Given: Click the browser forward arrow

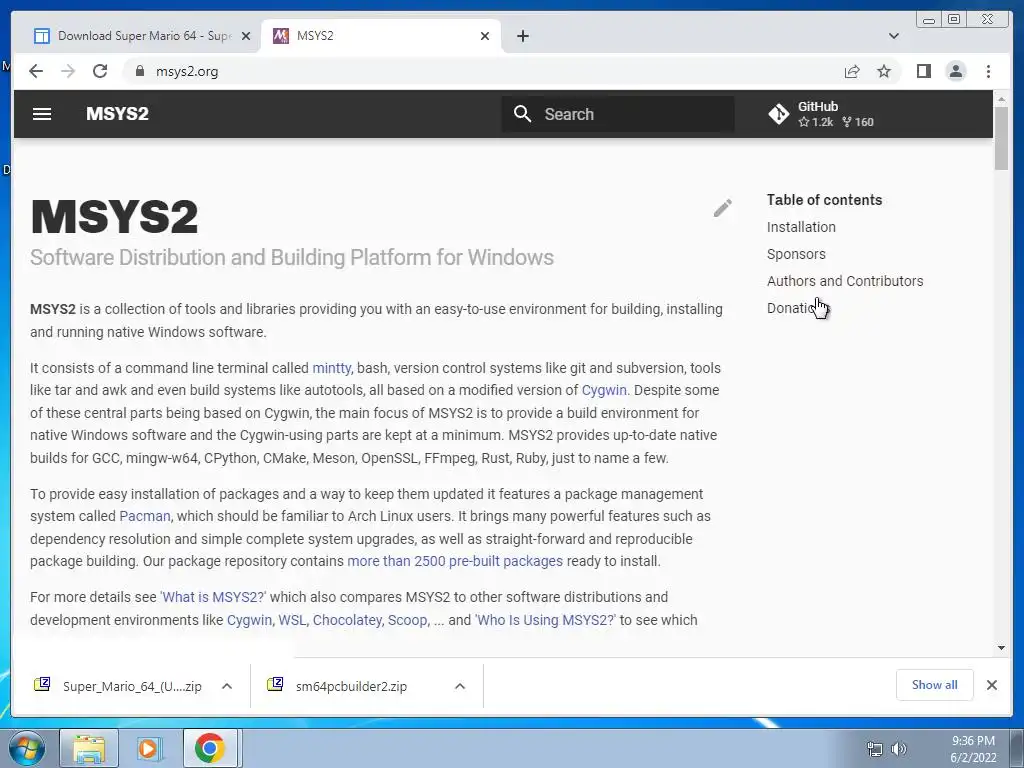Looking at the screenshot, I should click(68, 71).
